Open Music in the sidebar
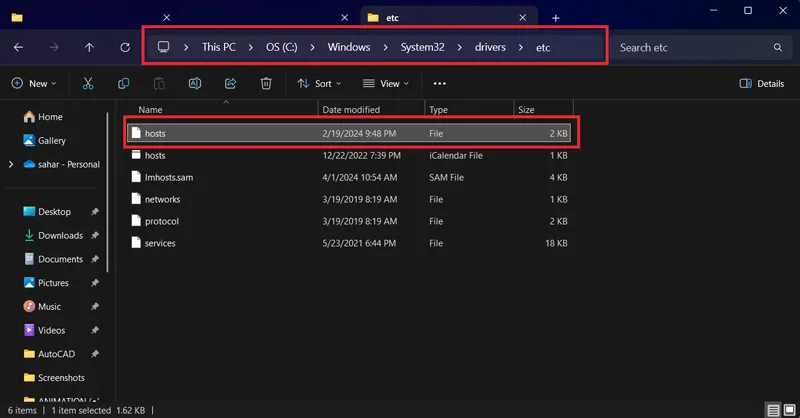This screenshot has width=800, height=418. pyautogui.click(x=42, y=307)
